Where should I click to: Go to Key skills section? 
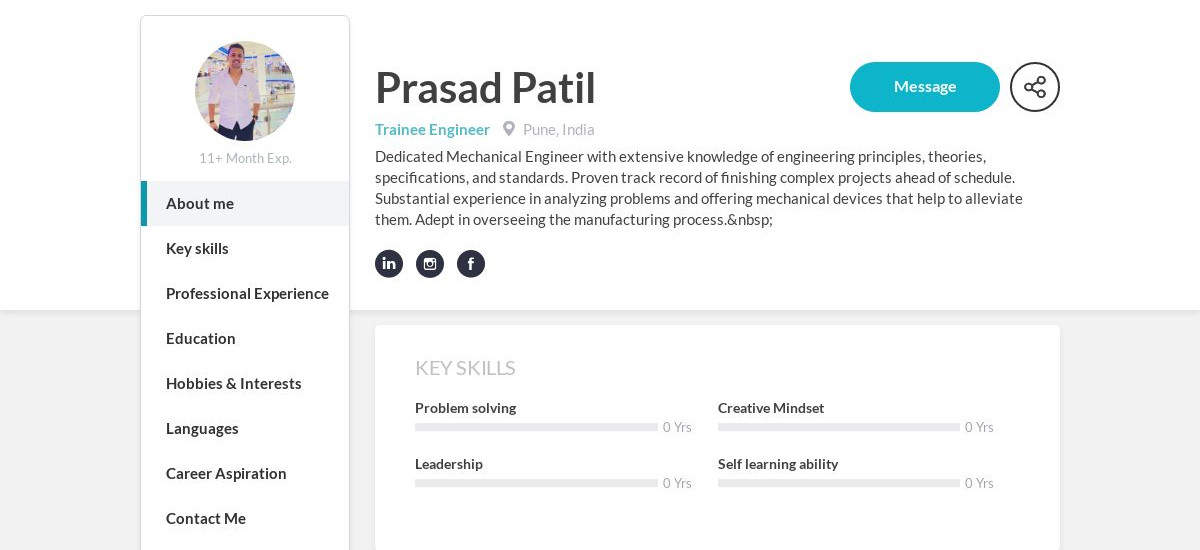(x=245, y=248)
